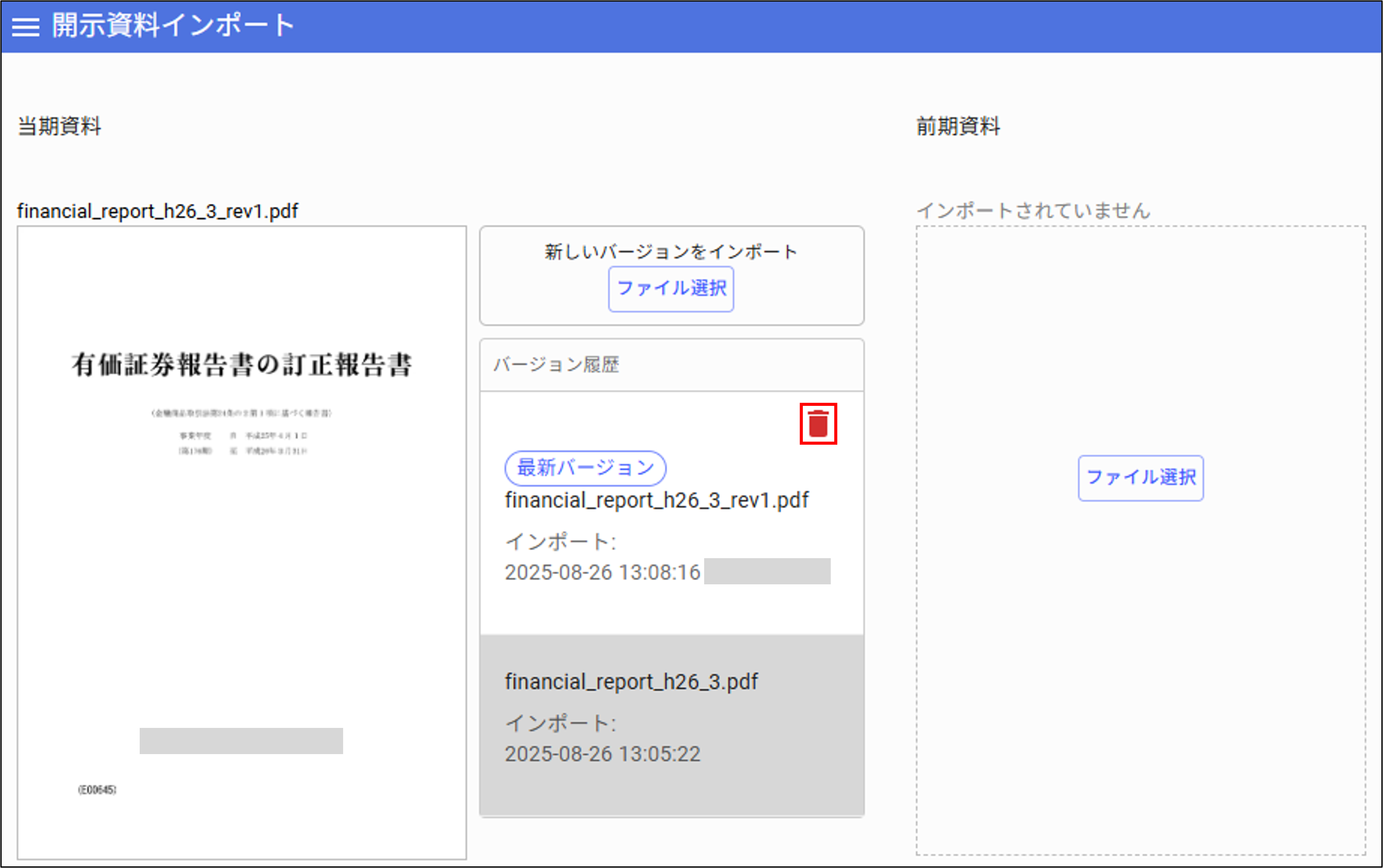Click 新しいバージョンをインポート panel title

[671, 251]
